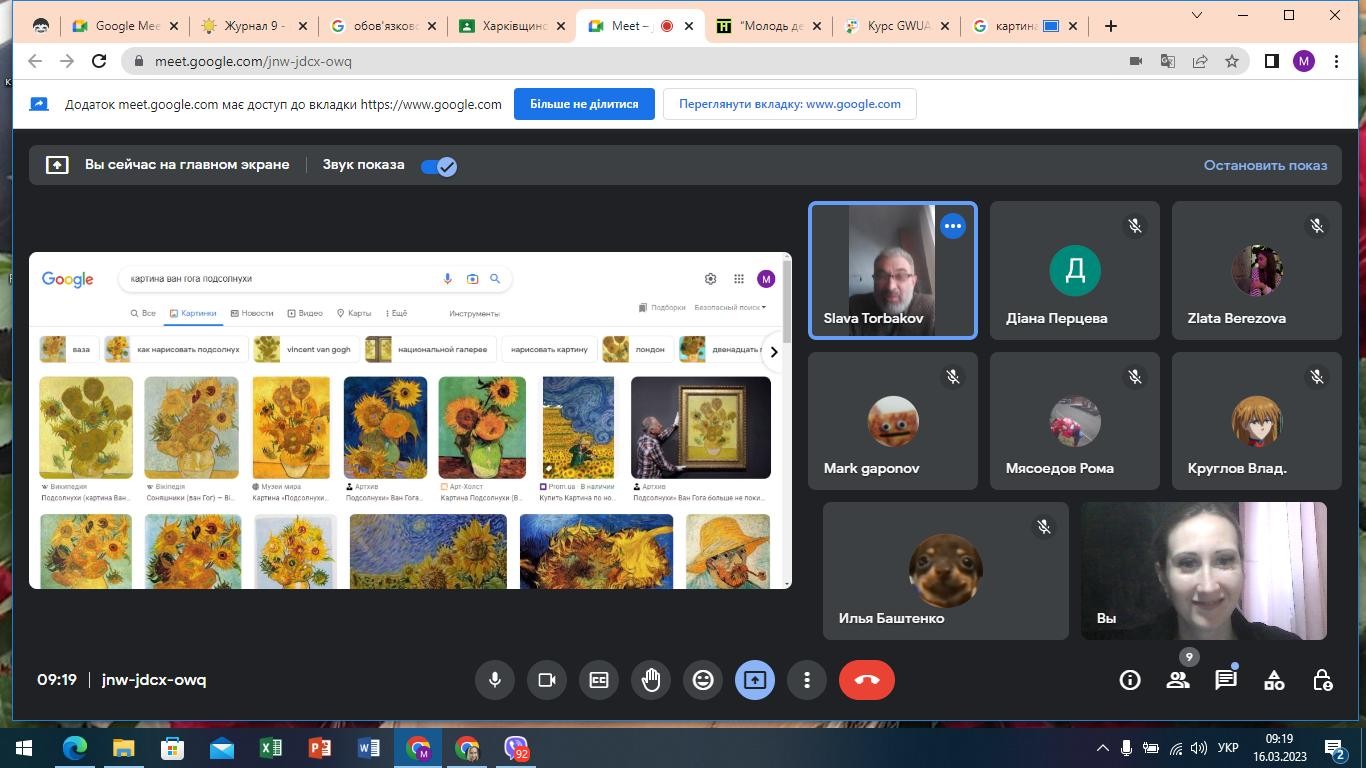
Task: Leave the call with red button
Action: point(867,680)
